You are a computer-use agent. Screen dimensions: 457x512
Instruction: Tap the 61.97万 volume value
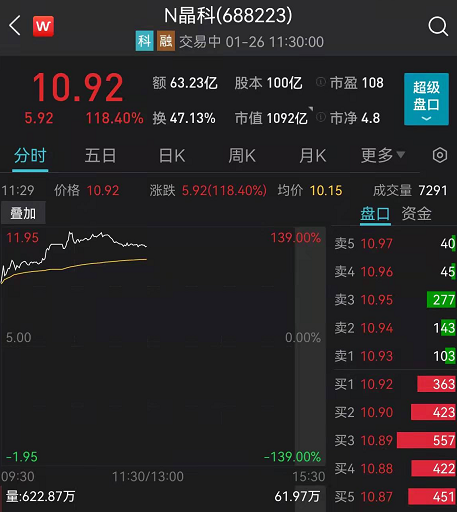point(297,497)
